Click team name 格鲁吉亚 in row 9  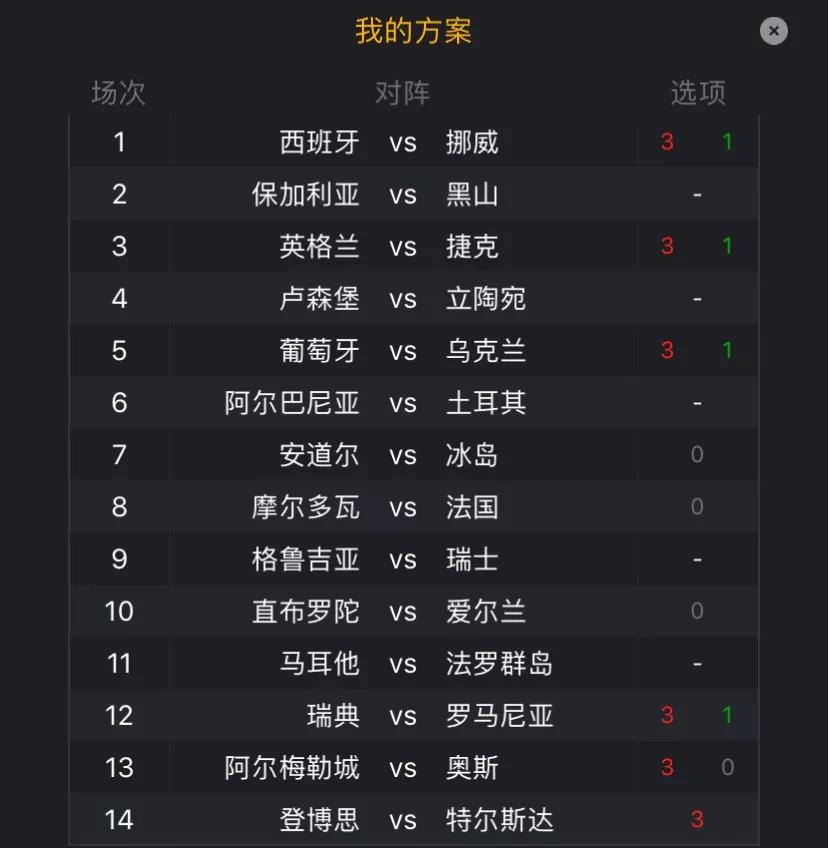tap(306, 559)
